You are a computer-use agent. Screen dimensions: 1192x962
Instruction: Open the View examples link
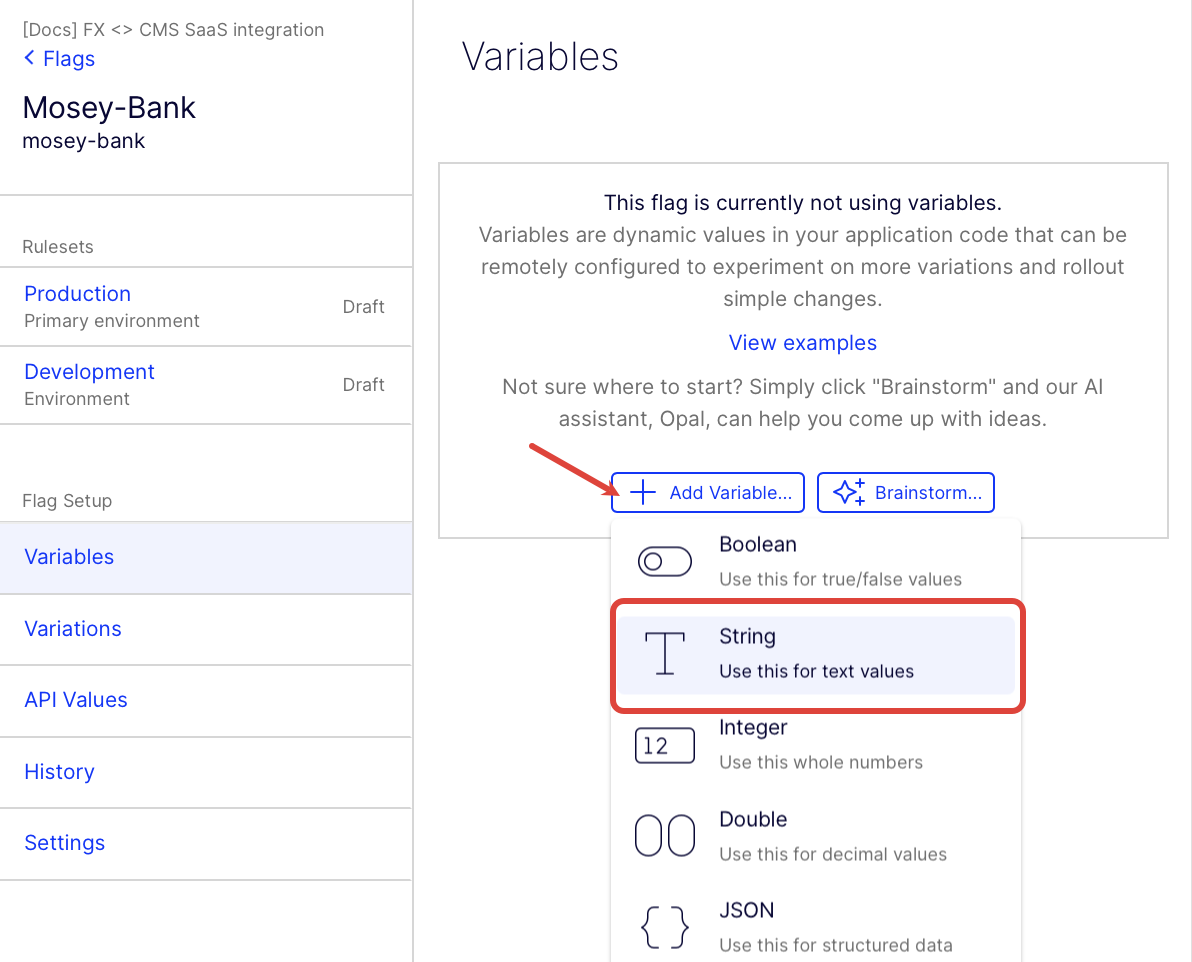[803, 343]
